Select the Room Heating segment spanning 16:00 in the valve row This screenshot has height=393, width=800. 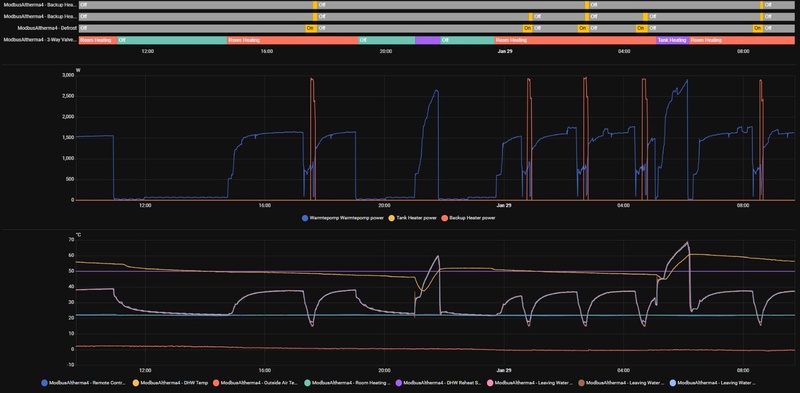pyautogui.click(x=292, y=40)
